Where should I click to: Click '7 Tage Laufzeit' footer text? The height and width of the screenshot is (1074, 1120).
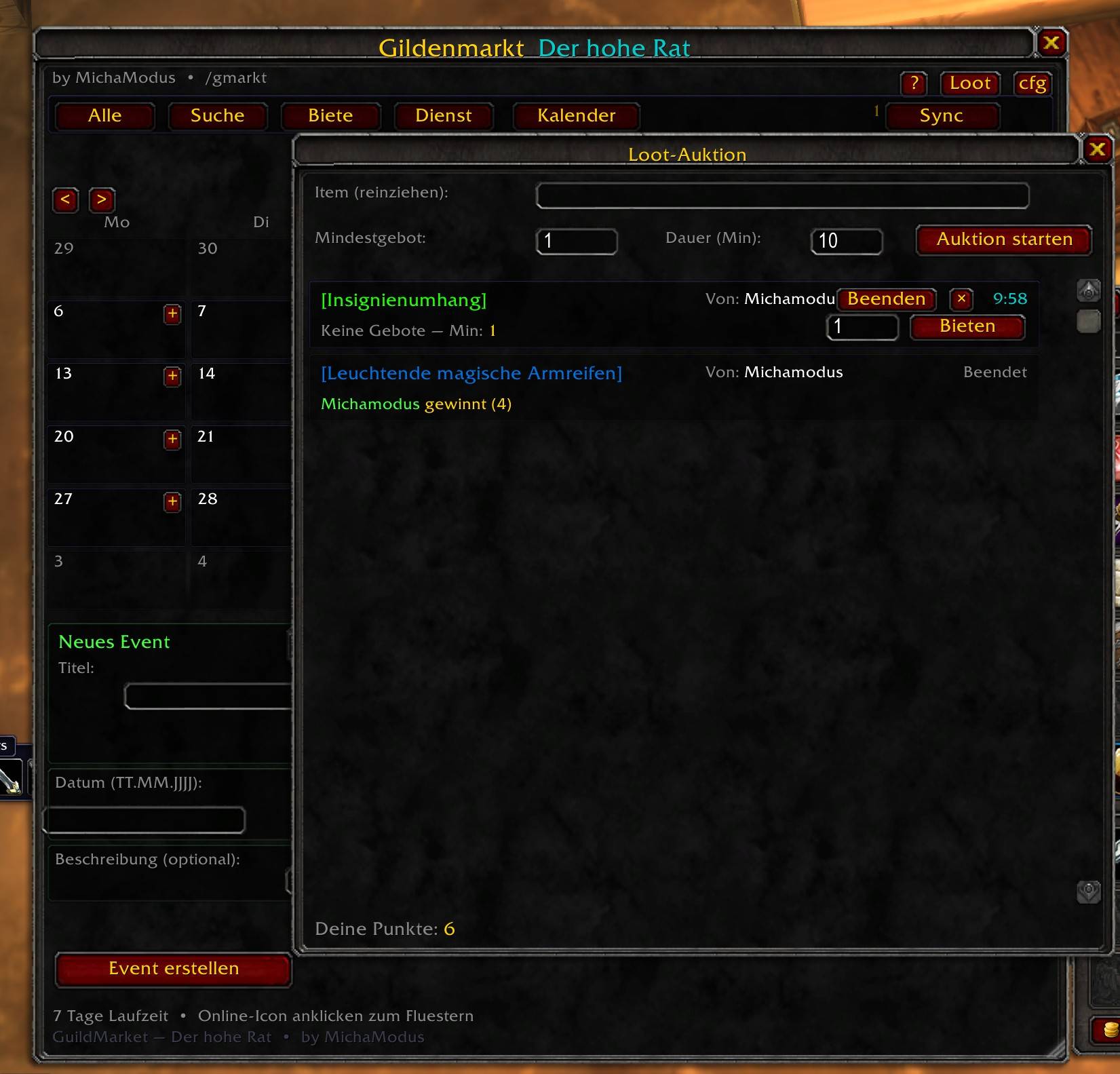click(111, 1016)
